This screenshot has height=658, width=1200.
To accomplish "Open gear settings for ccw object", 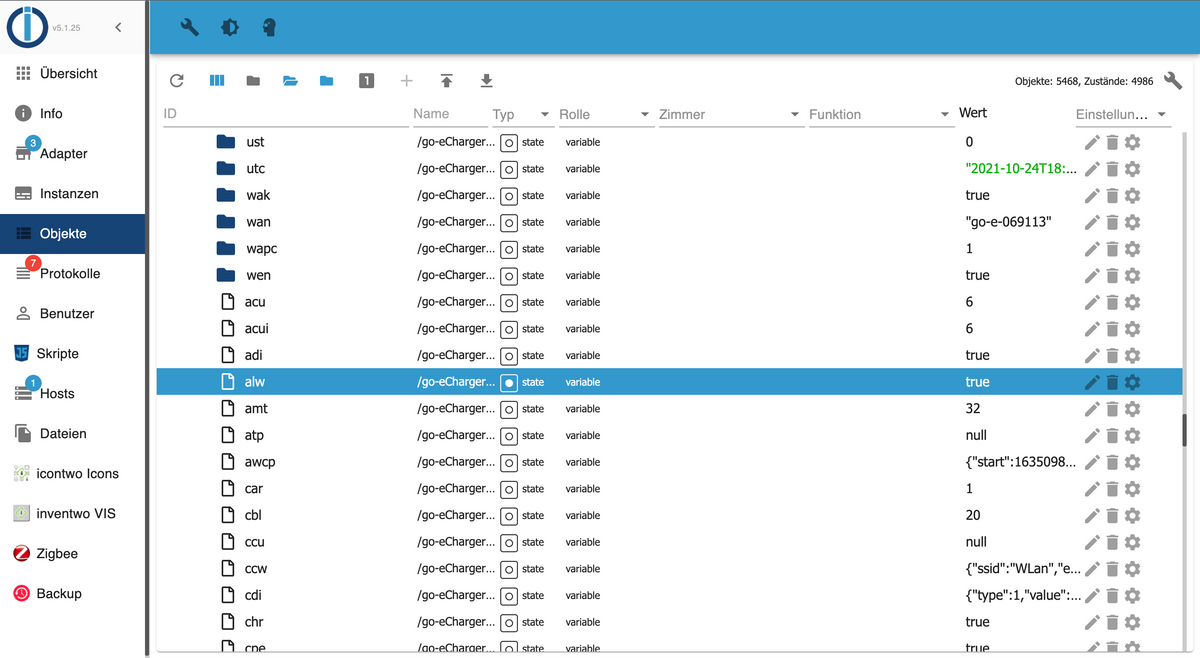I will [1132, 569].
